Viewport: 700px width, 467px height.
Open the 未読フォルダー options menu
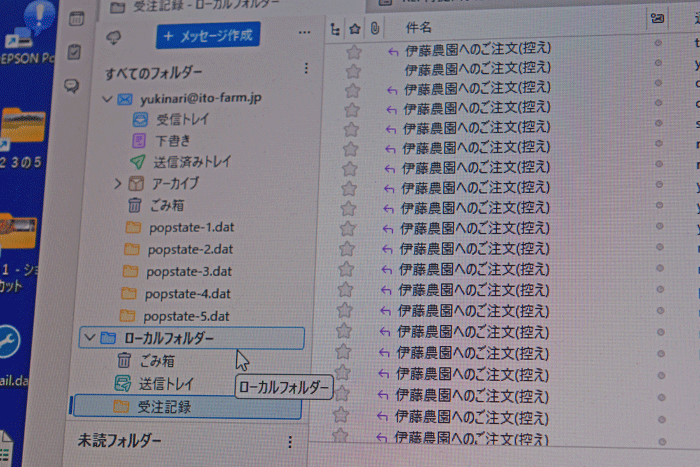tap(290, 441)
